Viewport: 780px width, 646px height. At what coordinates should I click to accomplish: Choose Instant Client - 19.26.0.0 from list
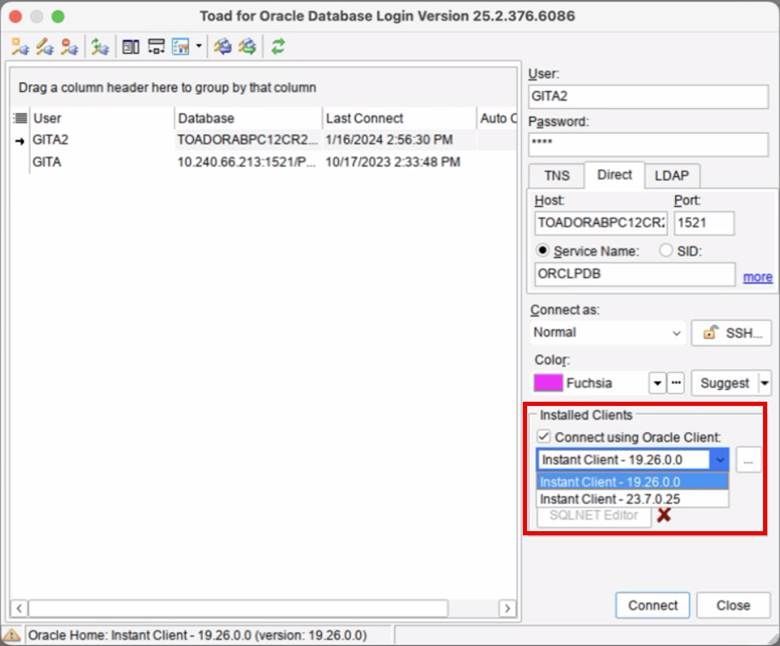click(633, 481)
